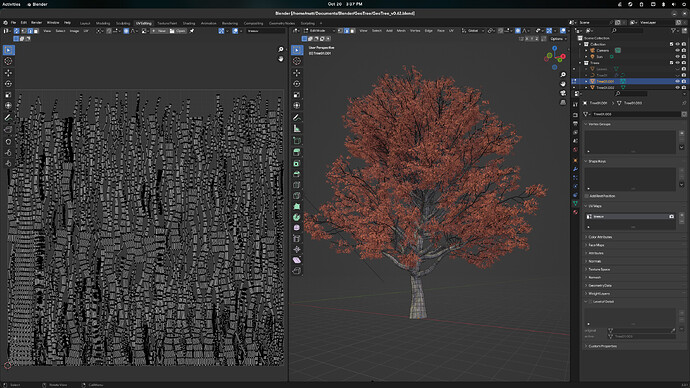Screen dimensions: 690x388
Task: Expand the Geometry Data panel
Action: [x=600, y=286]
